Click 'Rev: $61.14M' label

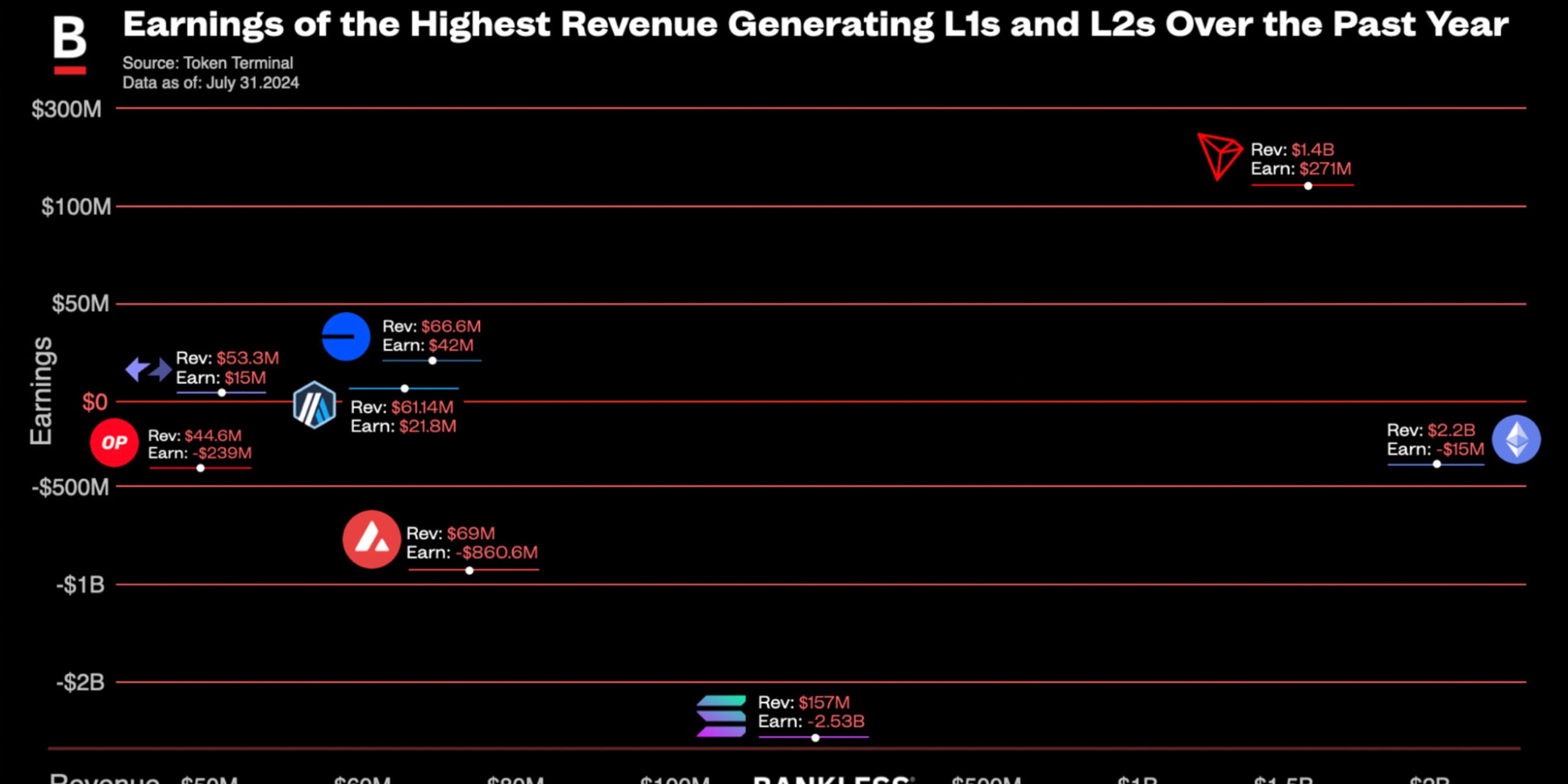click(x=402, y=407)
